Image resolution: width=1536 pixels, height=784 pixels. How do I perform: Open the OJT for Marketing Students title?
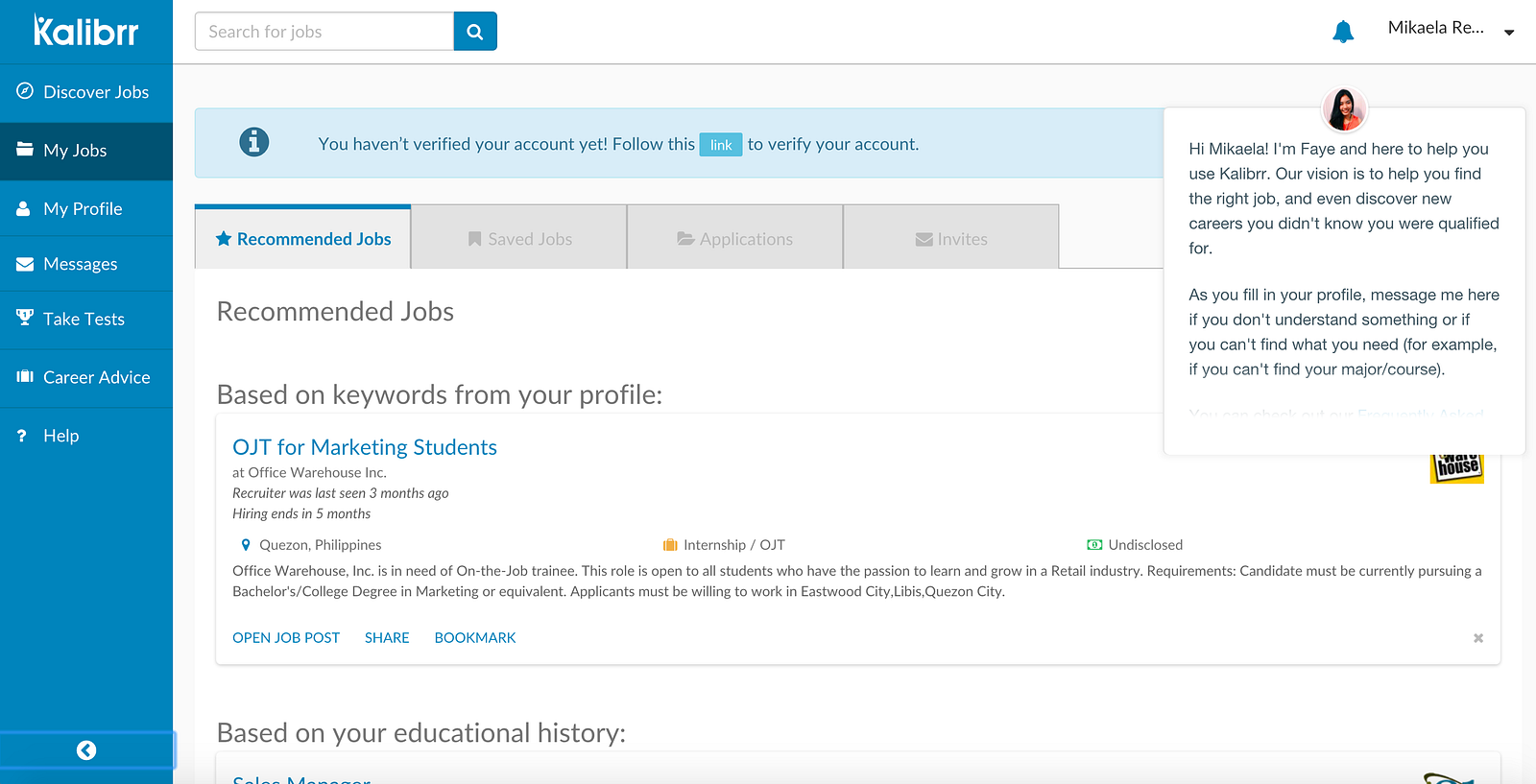[x=365, y=447]
